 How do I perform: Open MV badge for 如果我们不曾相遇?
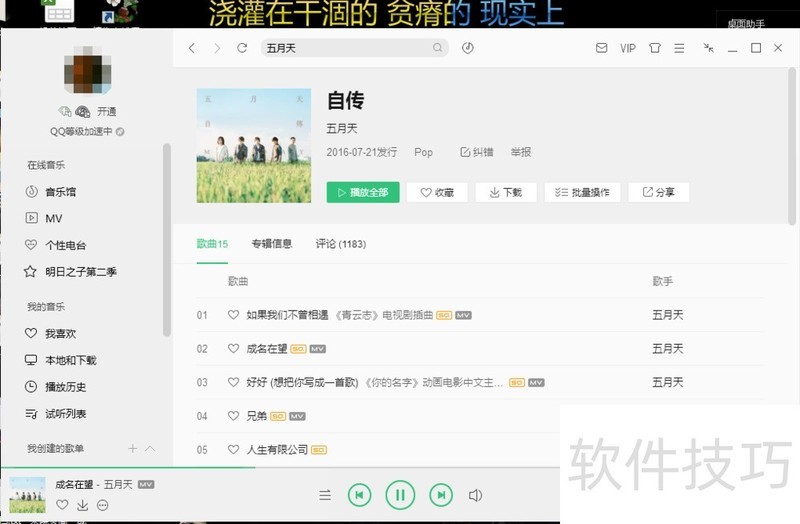coord(463,315)
